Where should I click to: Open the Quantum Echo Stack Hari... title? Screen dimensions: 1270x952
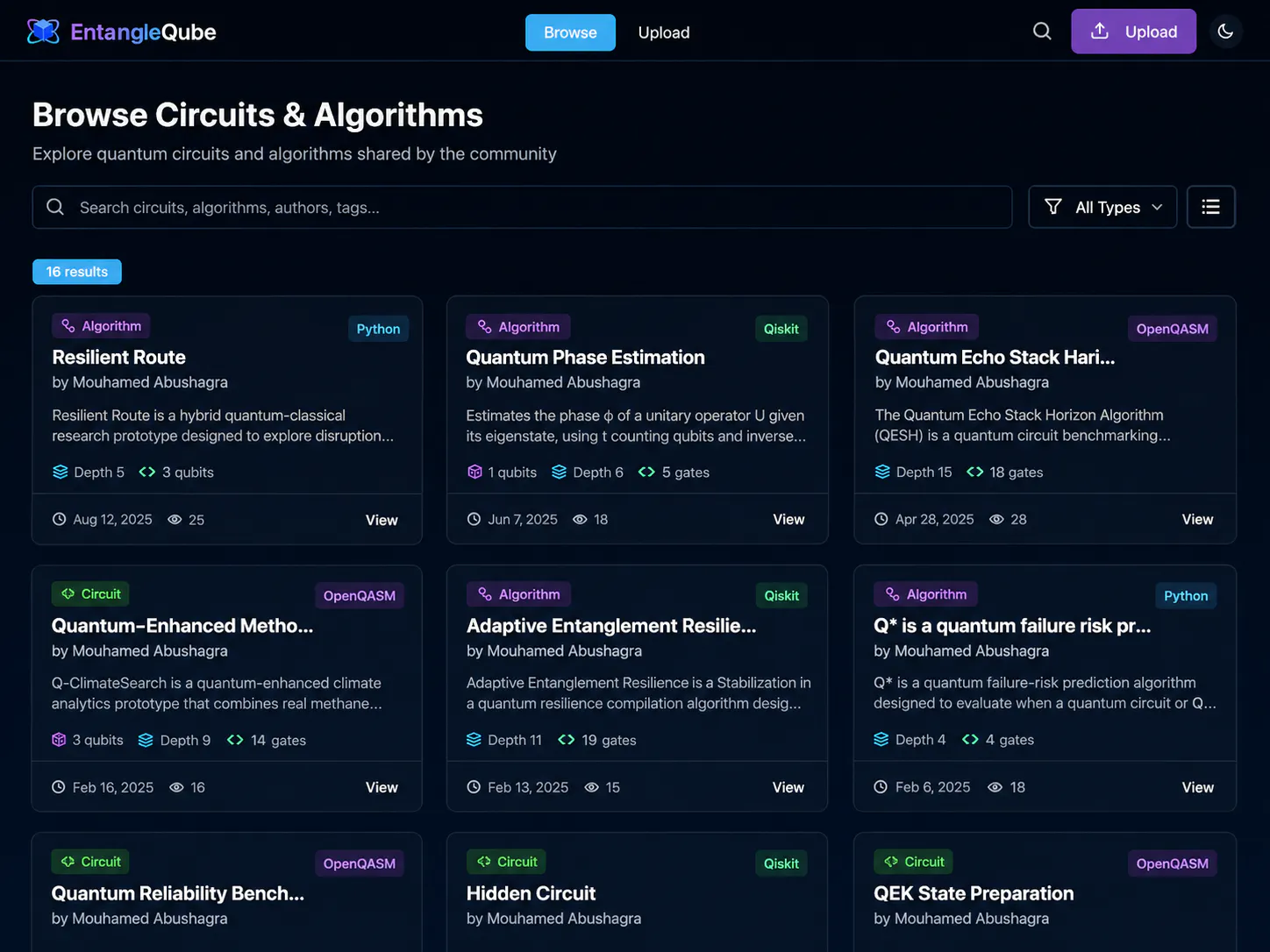click(x=995, y=357)
